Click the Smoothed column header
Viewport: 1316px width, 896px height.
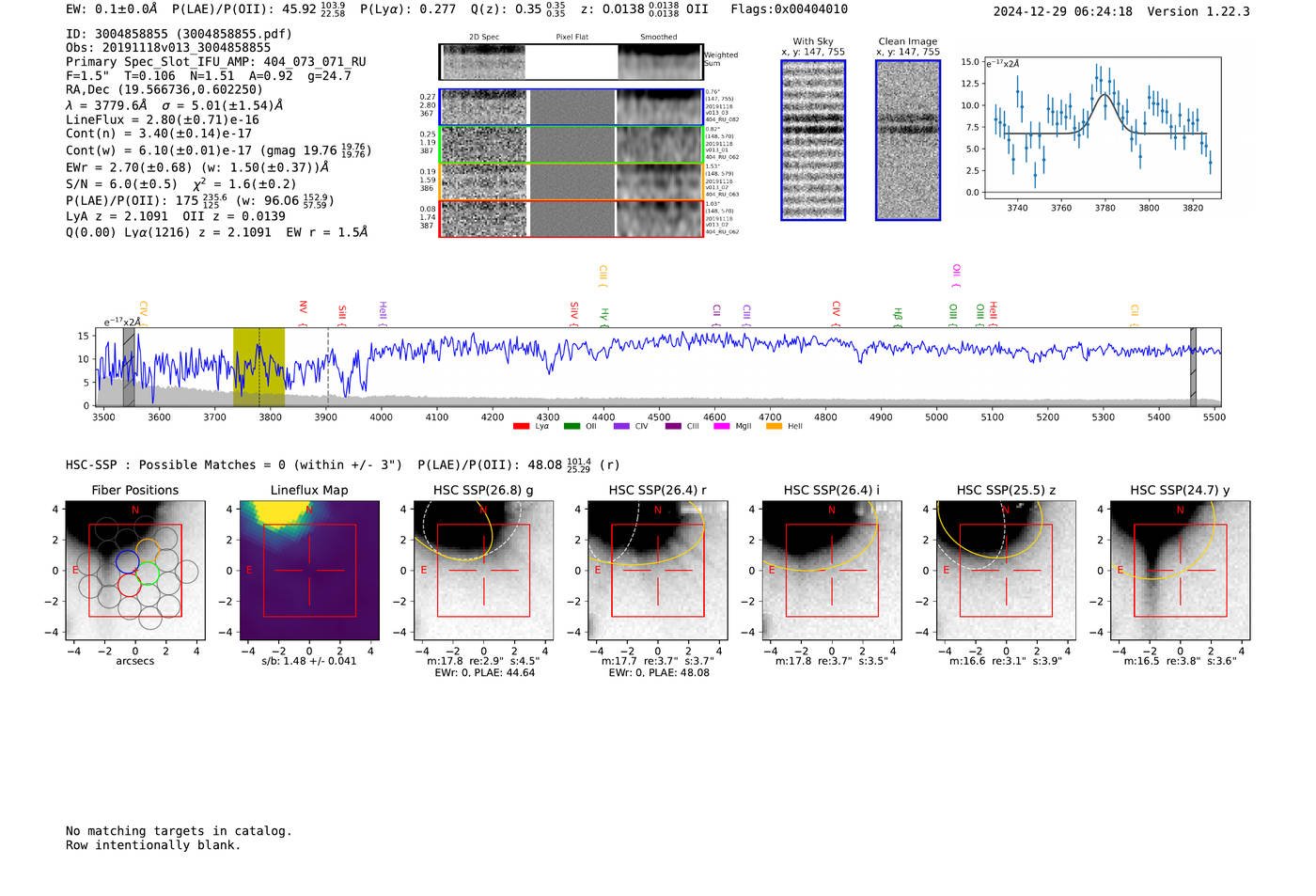659,38
